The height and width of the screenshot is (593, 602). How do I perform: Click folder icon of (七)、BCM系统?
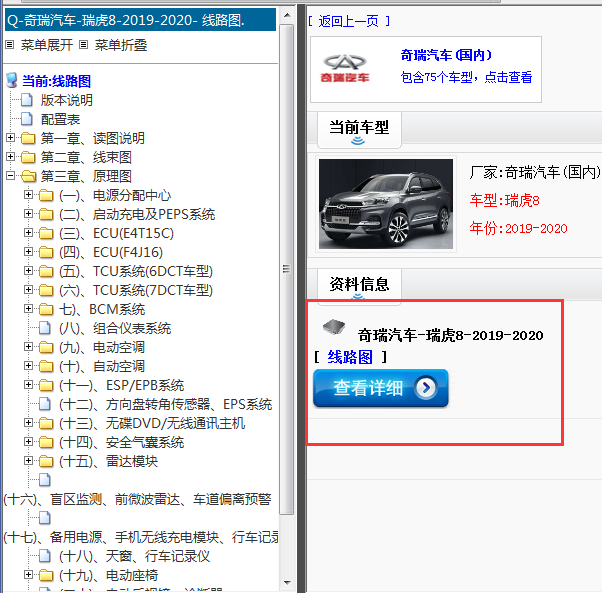46,309
